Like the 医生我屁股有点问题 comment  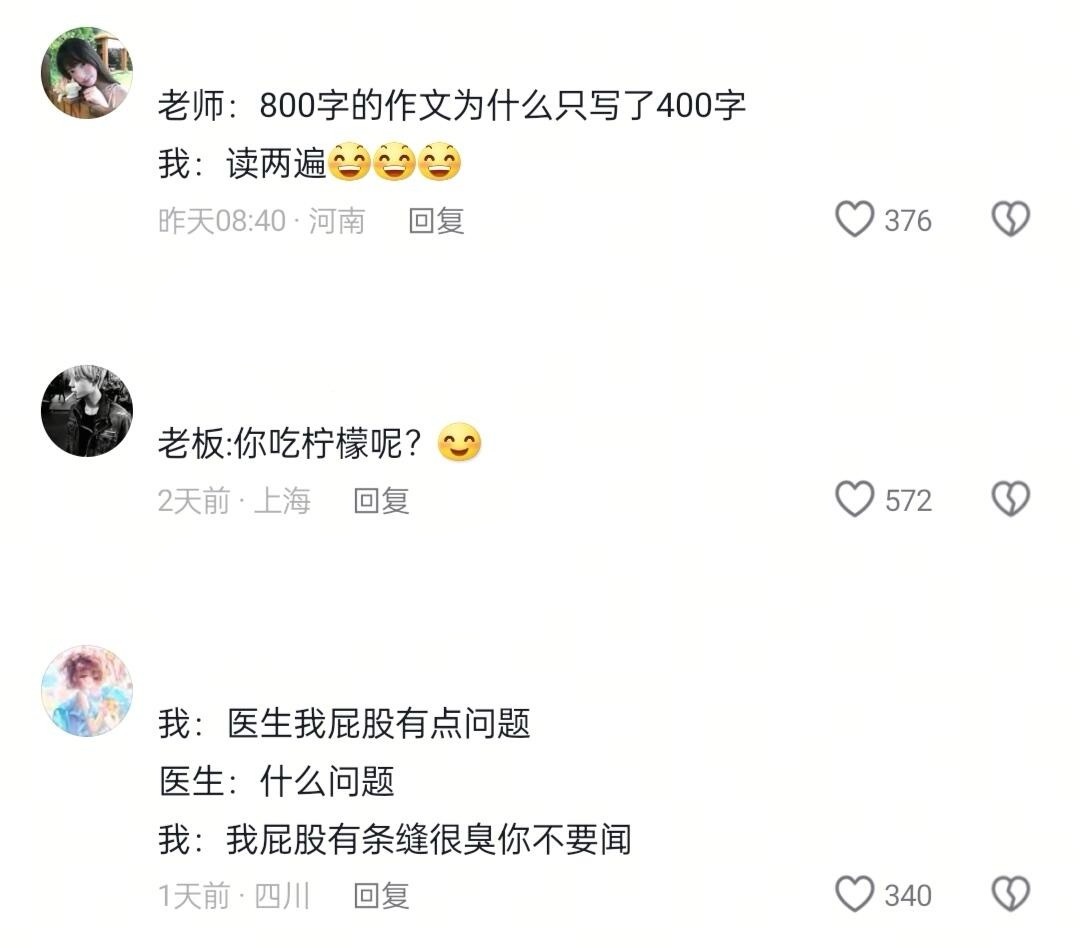point(854,894)
